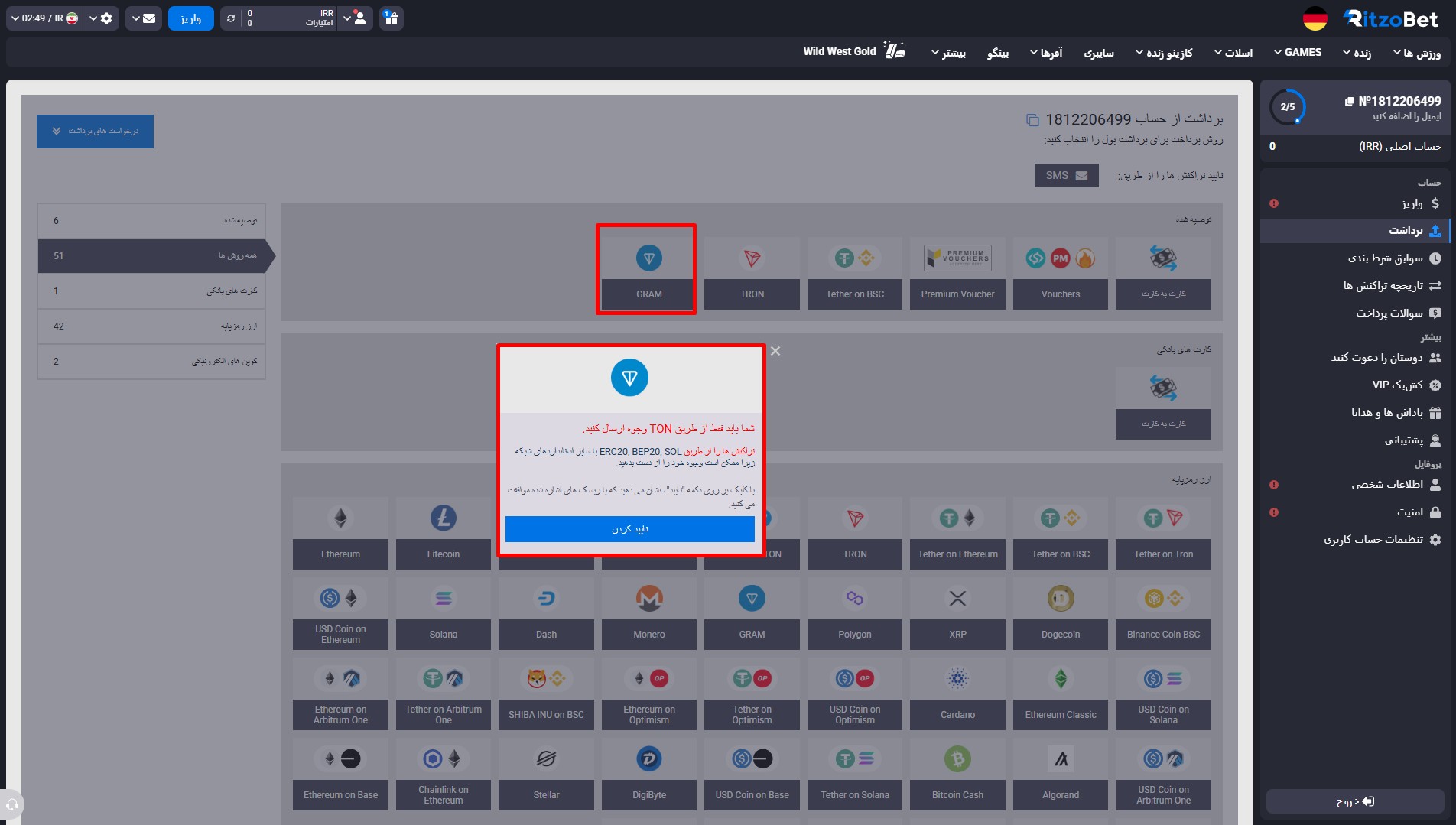Image resolution: width=1456 pixels, height=825 pixels.
Task: Select Solana as the withdrawal method
Action: click(x=444, y=613)
